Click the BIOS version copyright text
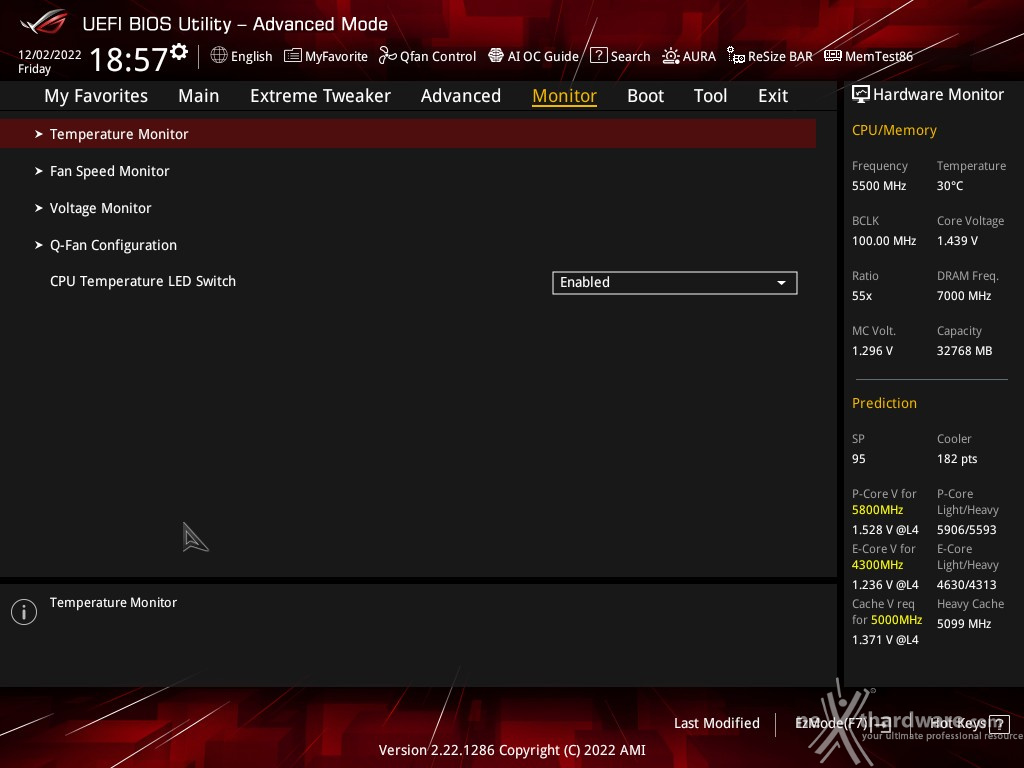This screenshot has width=1024, height=768. click(512, 750)
